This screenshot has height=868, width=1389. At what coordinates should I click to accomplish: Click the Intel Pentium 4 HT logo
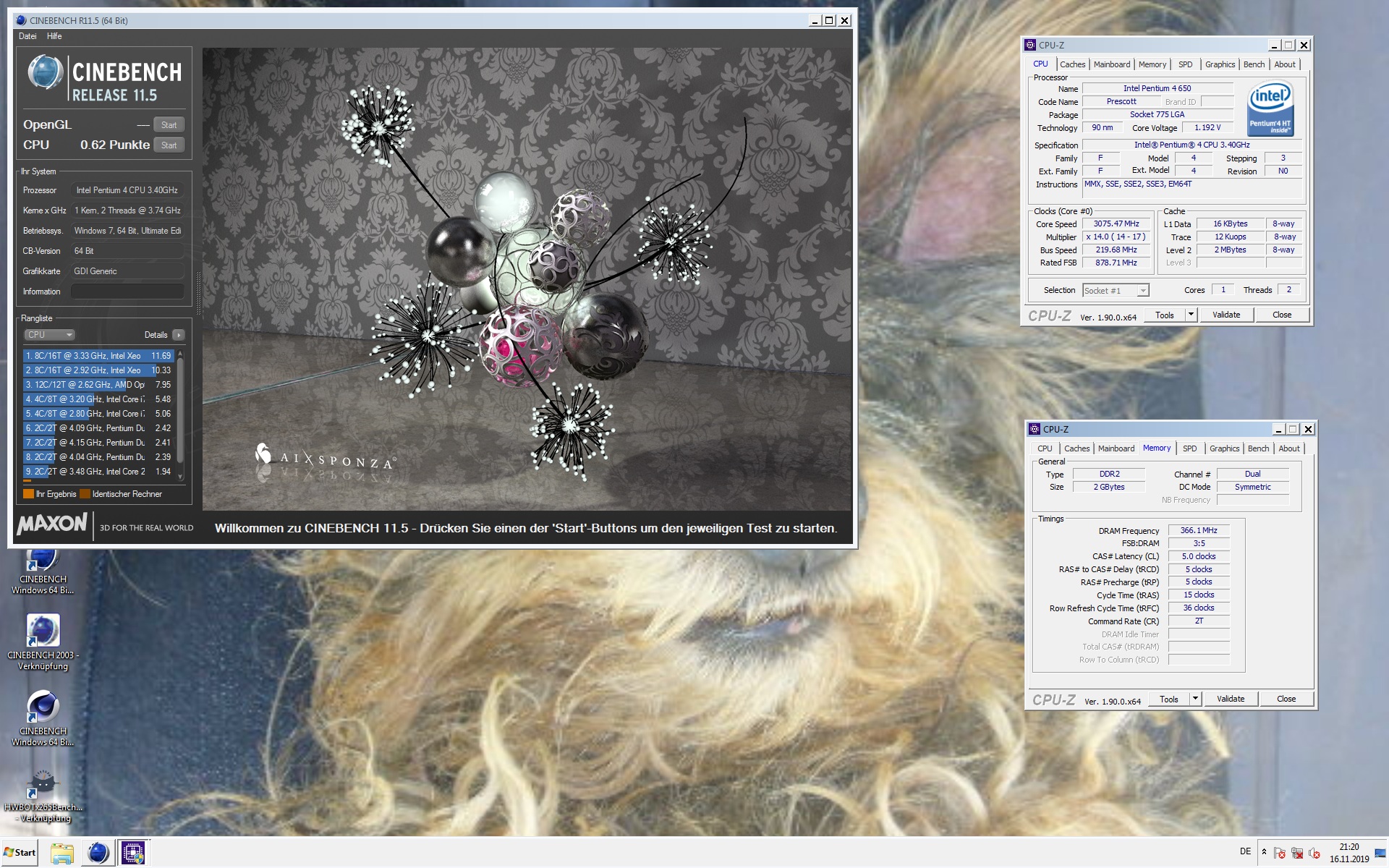1270,109
